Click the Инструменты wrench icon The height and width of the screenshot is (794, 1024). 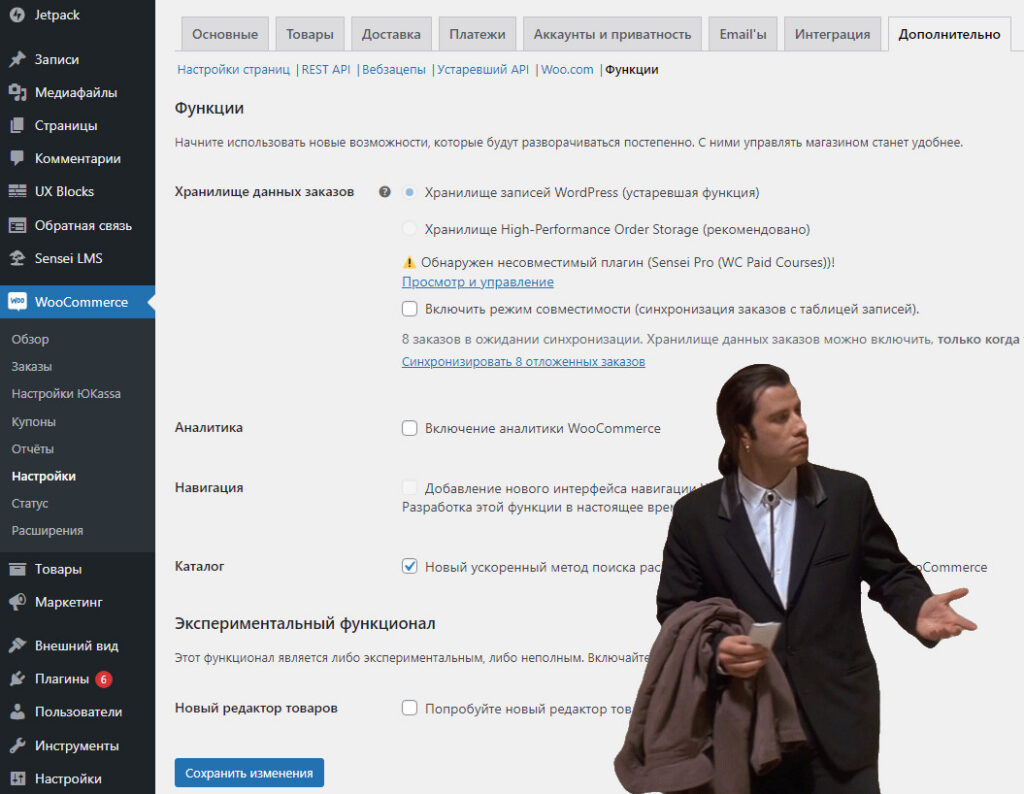tap(18, 746)
